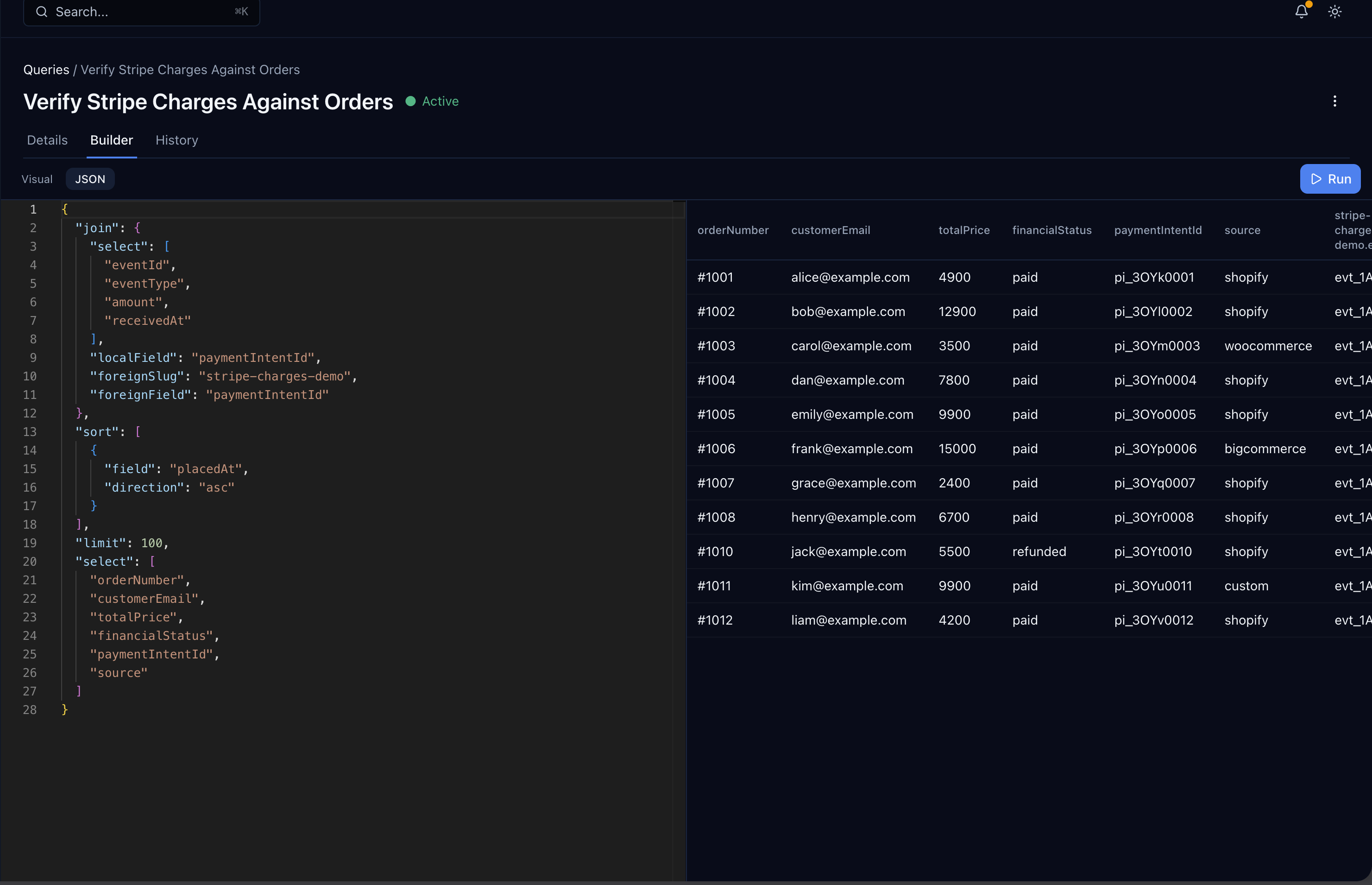This screenshot has height=885, width=1372.
Task: Collapse the join block at line 2
Action: click(50, 228)
